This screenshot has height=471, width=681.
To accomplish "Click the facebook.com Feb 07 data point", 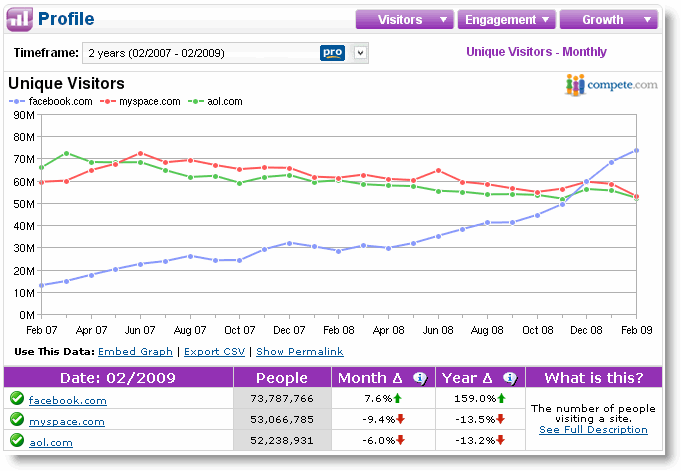I will (41, 285).
